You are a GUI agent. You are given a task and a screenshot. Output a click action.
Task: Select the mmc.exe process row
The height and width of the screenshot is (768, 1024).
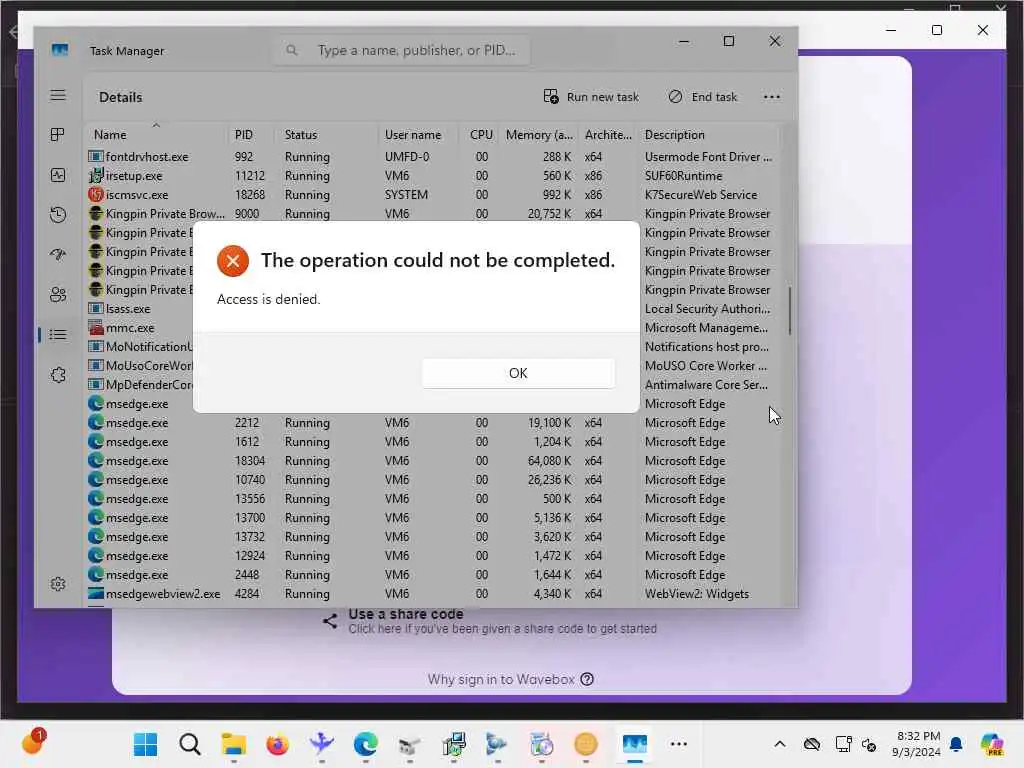coord(140,328)
